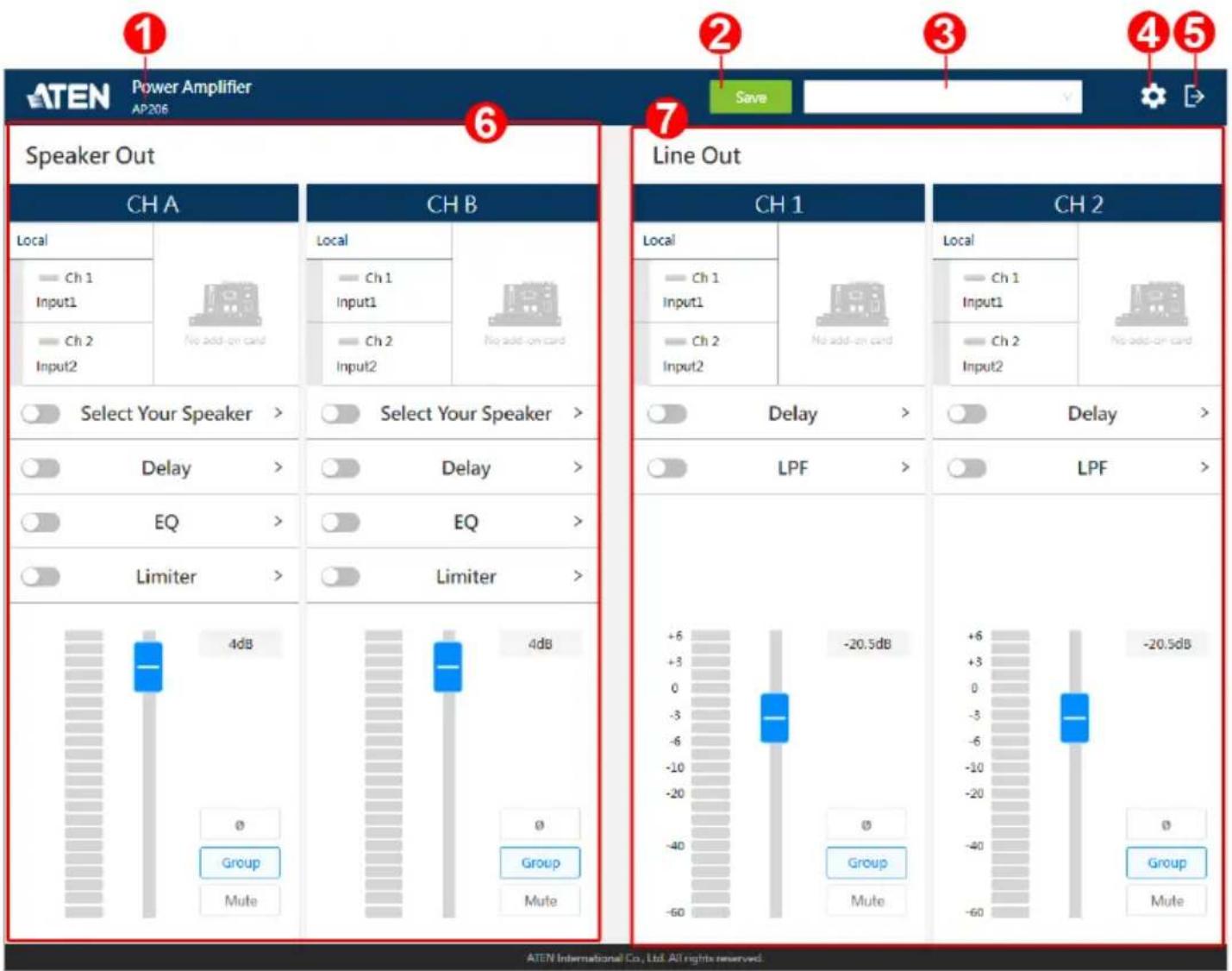This screenshot has width=1232, height=971.
Task: Expand LPF arrow on Line Out CH 2
Action: pos(1204,467)
